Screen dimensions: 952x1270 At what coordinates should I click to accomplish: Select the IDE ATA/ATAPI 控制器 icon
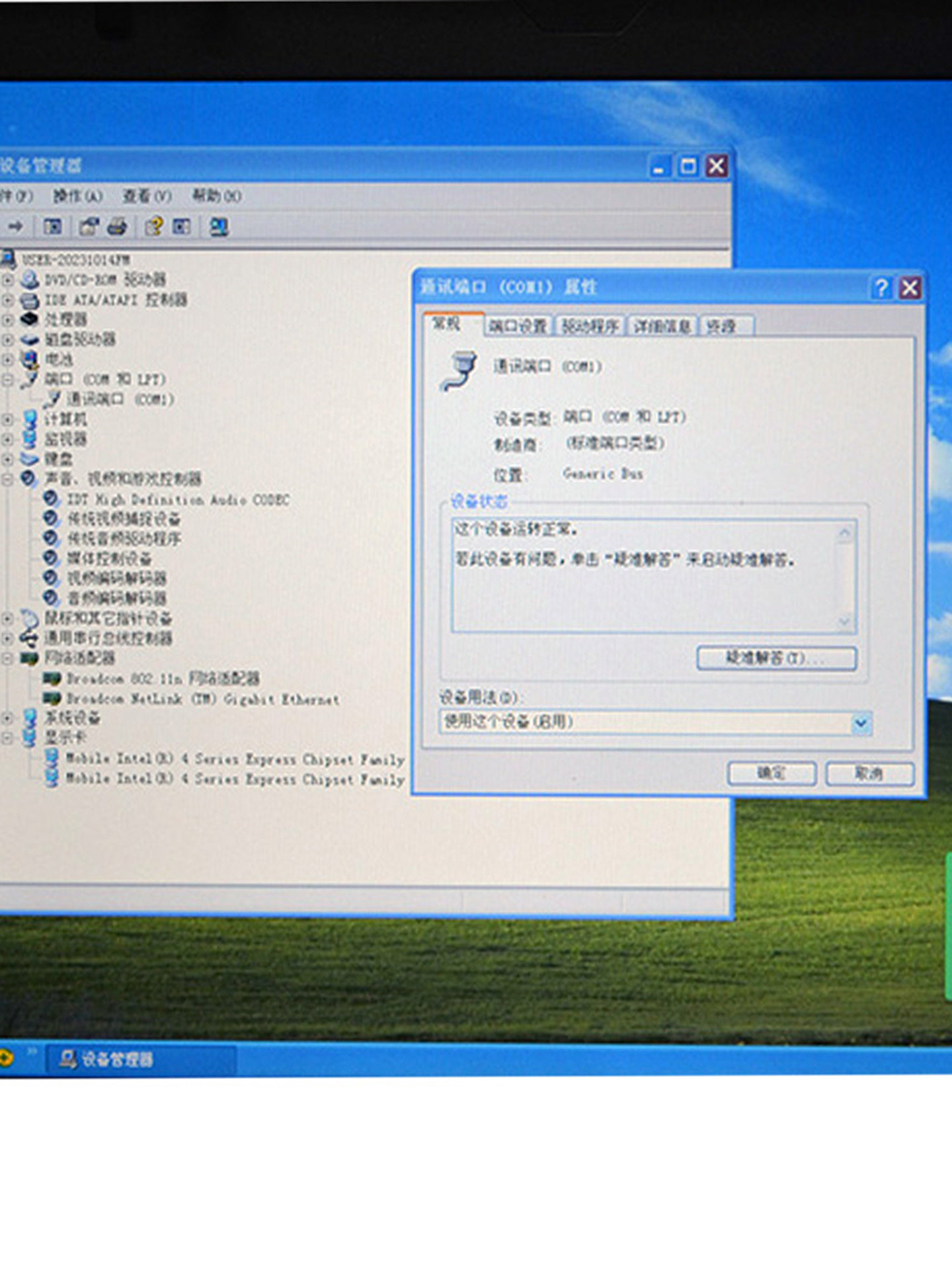30,300
